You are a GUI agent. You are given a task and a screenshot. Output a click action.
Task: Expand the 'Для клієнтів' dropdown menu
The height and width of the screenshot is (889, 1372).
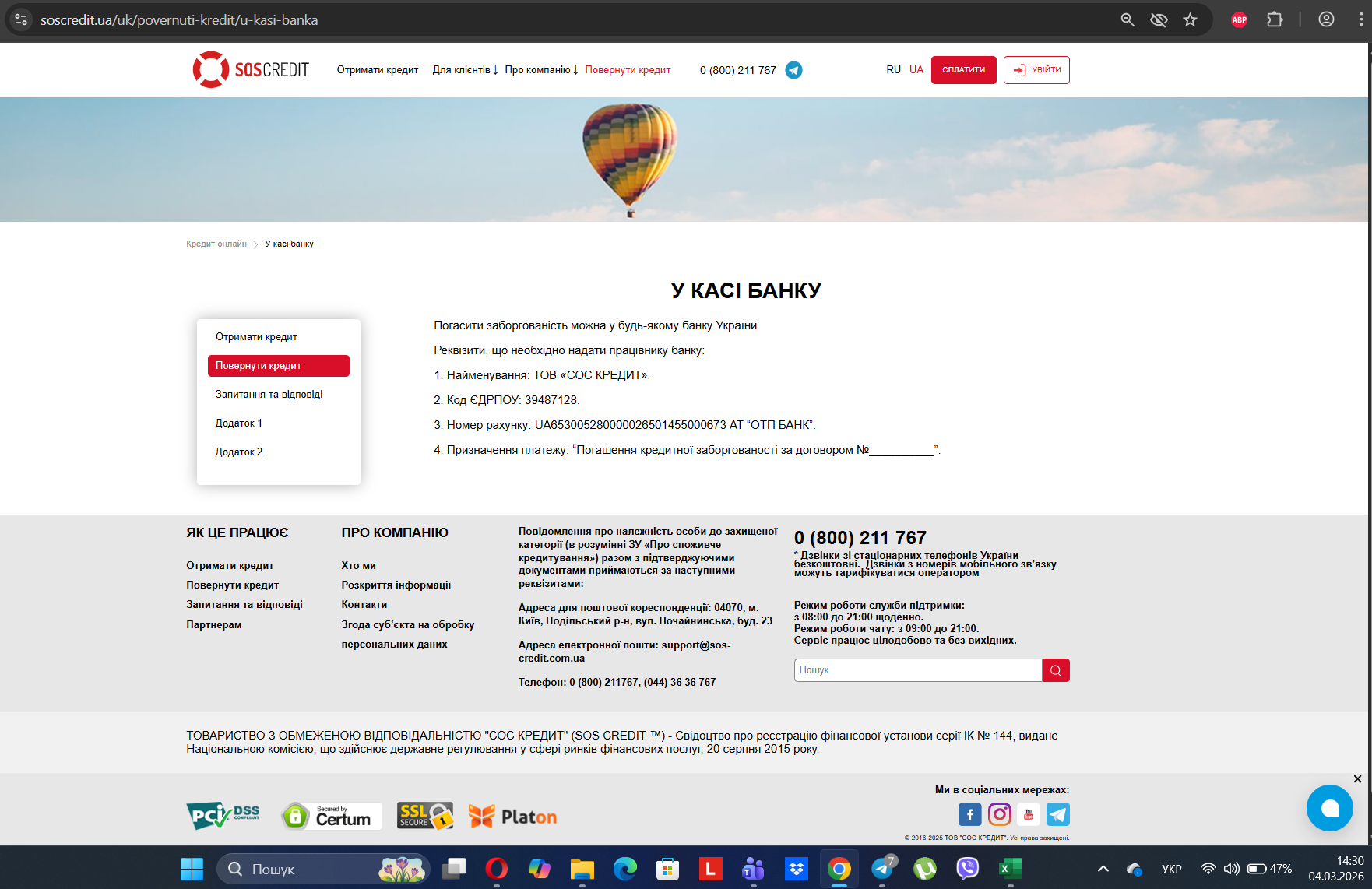466,70
